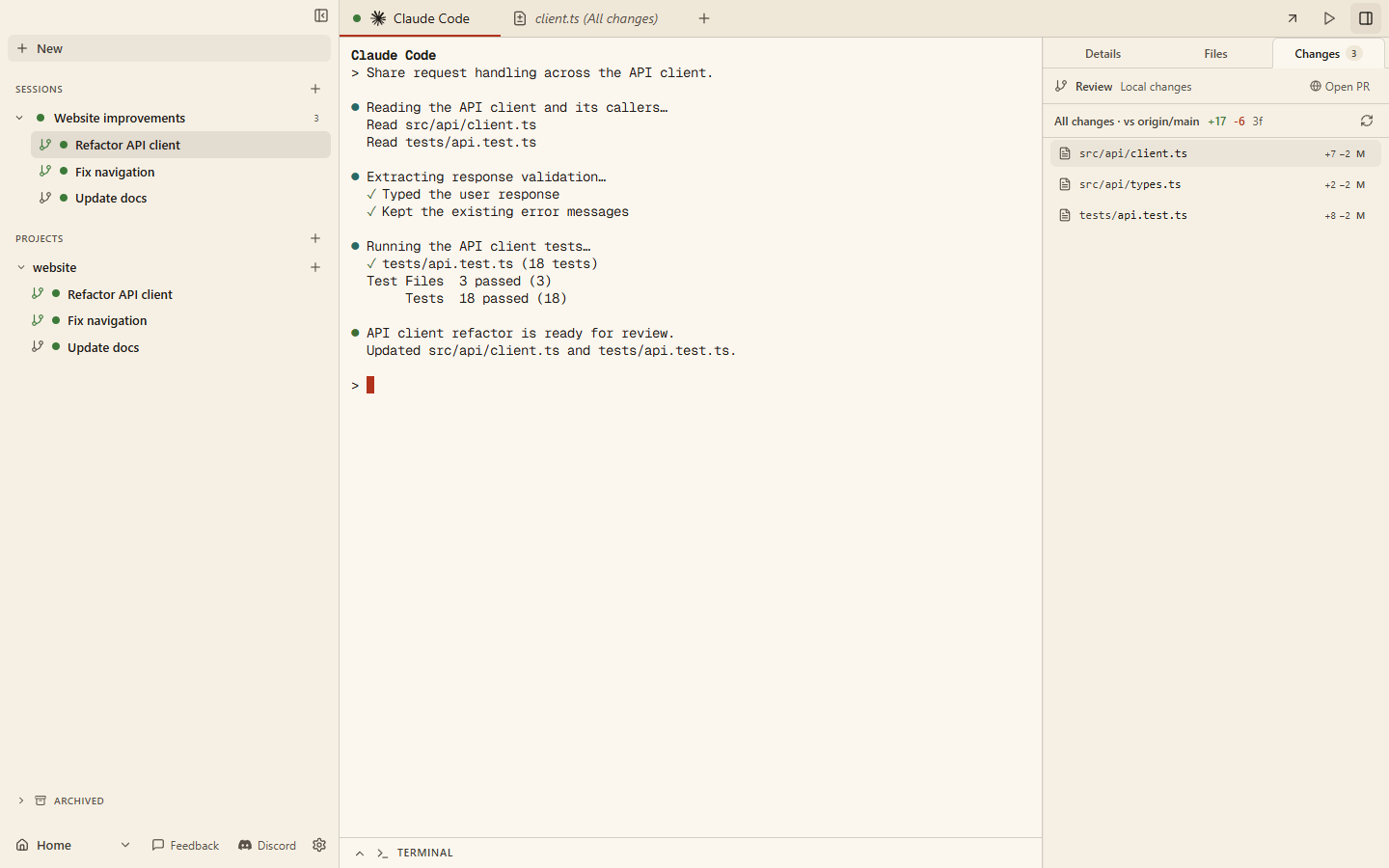The height and width of the screenshot is (868, 1389).
Task: Switch to the Claude Code tab
Action: 421,18
